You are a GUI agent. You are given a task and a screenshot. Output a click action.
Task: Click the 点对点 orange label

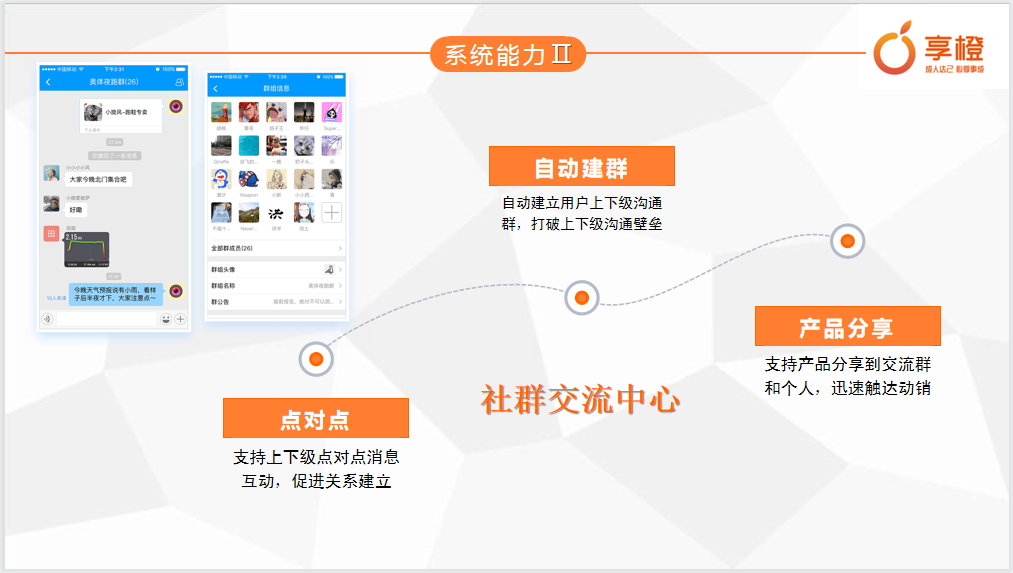point(315,419)
